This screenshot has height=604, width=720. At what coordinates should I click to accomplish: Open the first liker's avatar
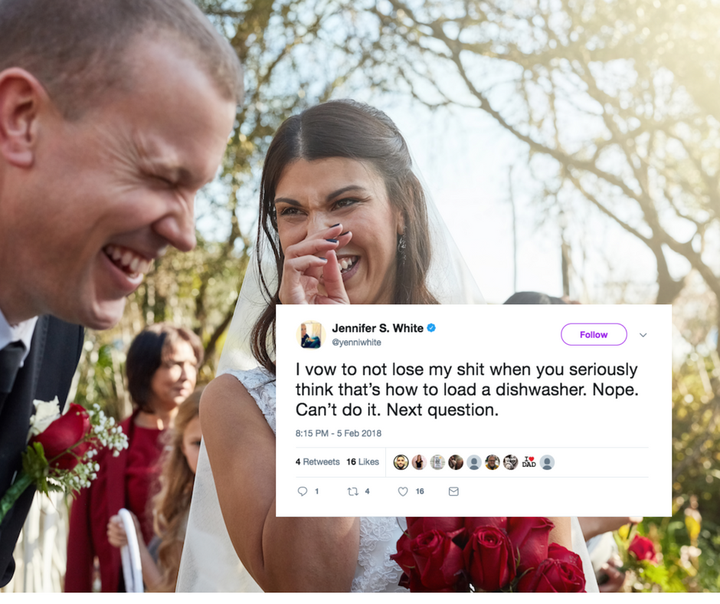tap(401, 462)
